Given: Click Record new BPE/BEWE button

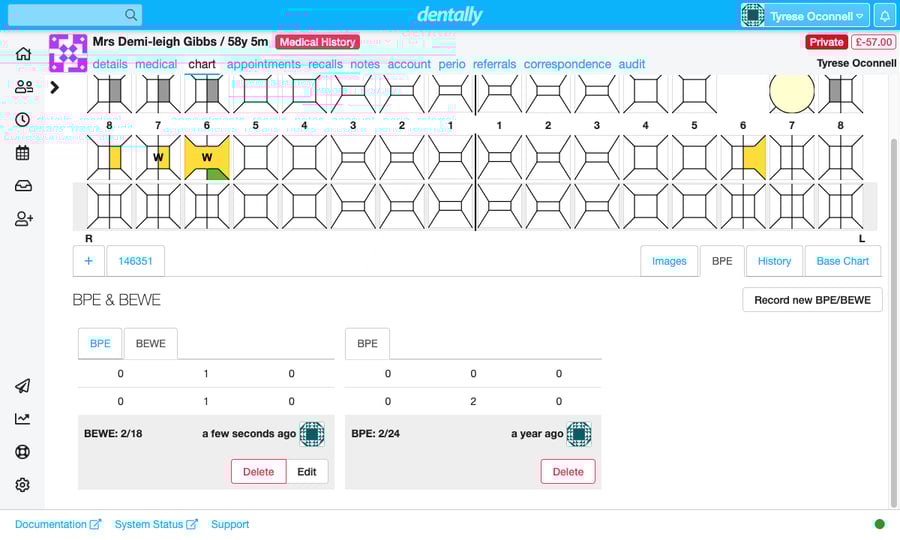Looking at the screenshot, I should 812,300.
